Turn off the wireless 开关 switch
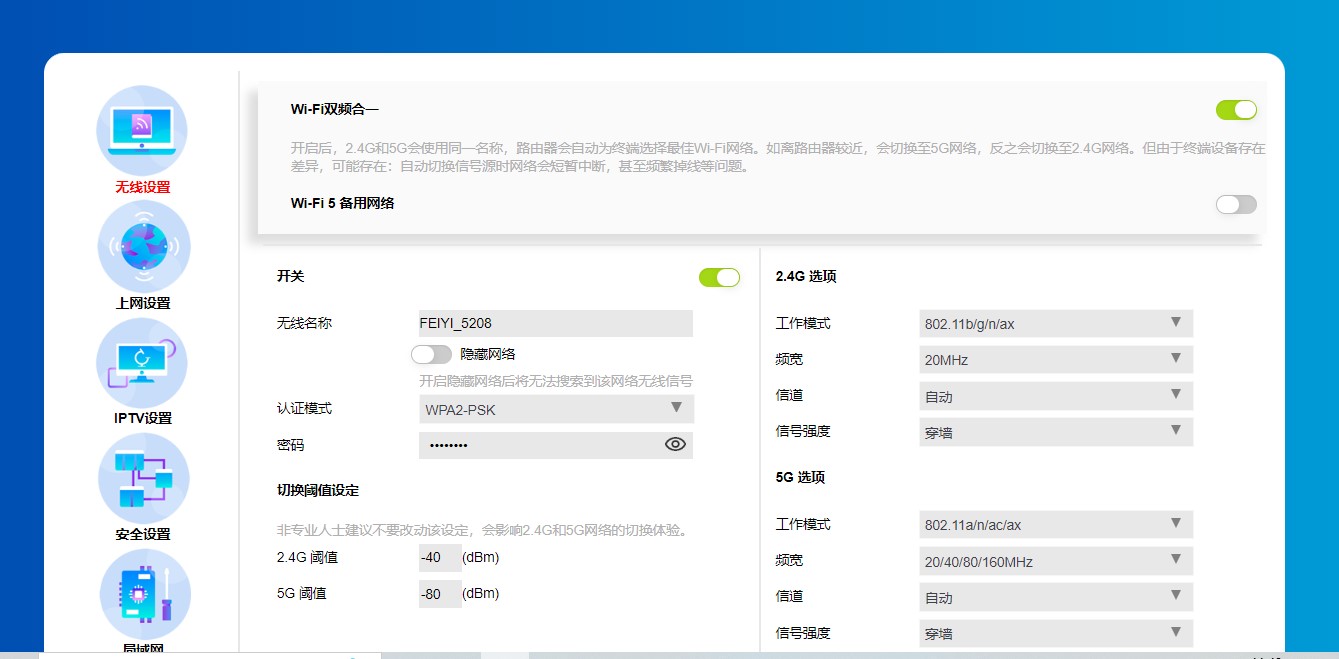The height and width of the screenshot is (659, 1339). 719,277
